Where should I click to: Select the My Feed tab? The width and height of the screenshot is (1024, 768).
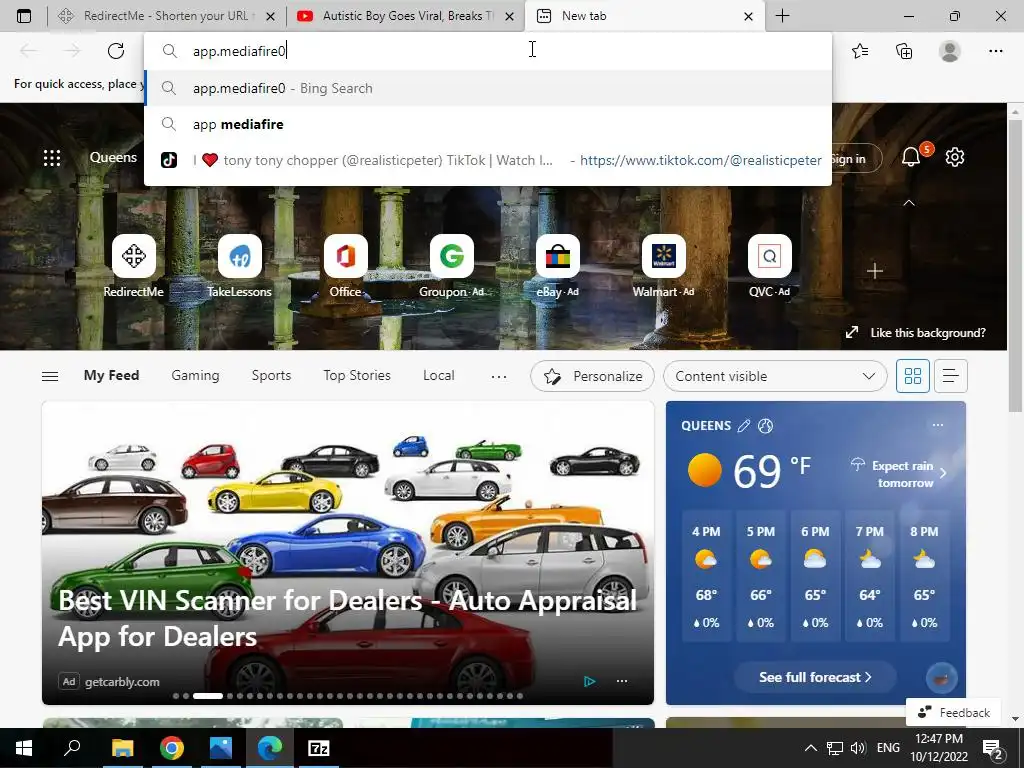click(111, 376)
